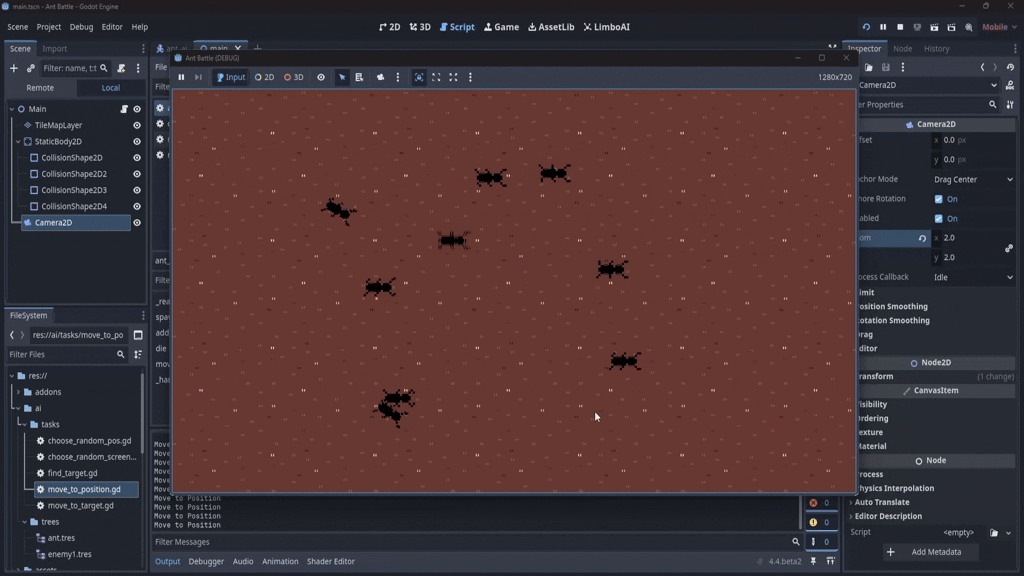
Task: Switch to the Script workspace
Action: [457, 27]
